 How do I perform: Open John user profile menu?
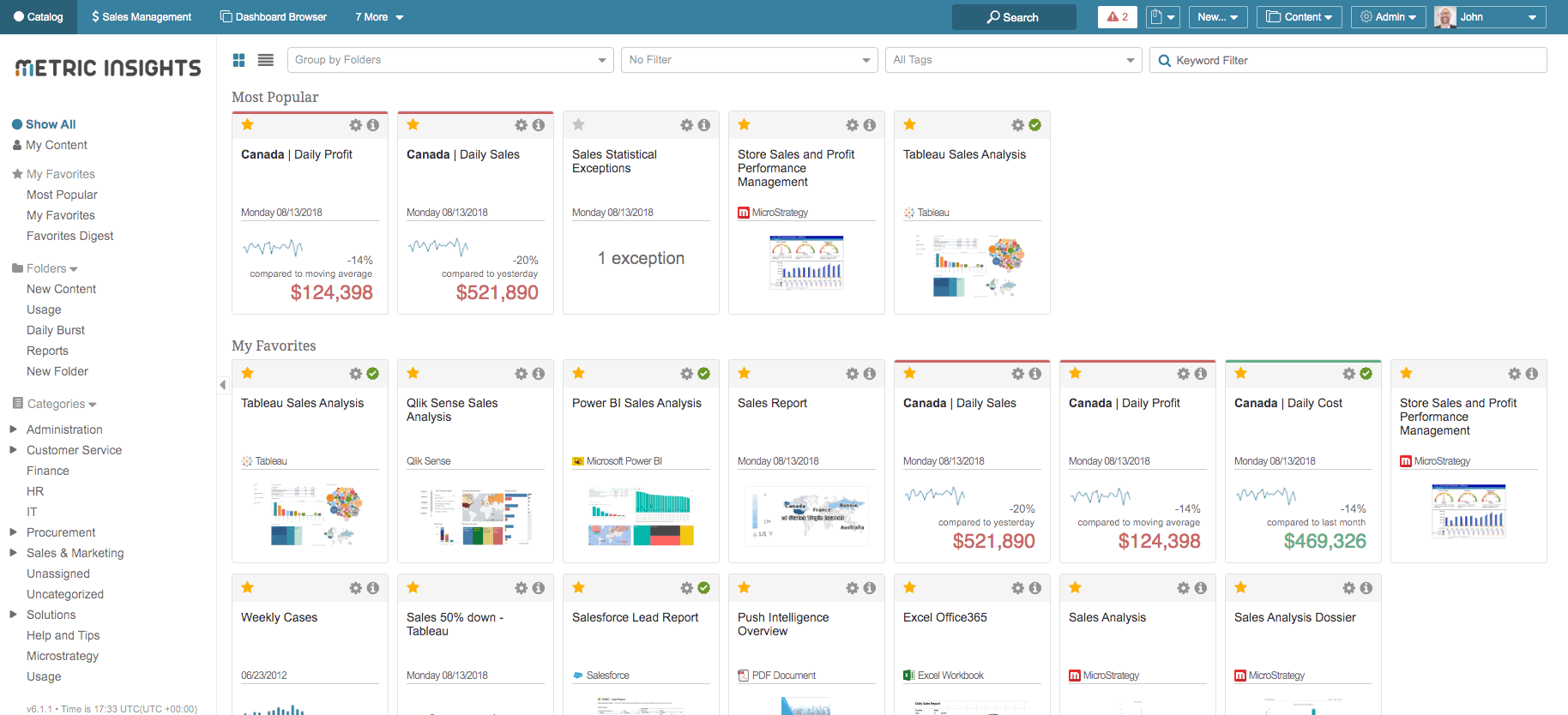(1490, 17)
